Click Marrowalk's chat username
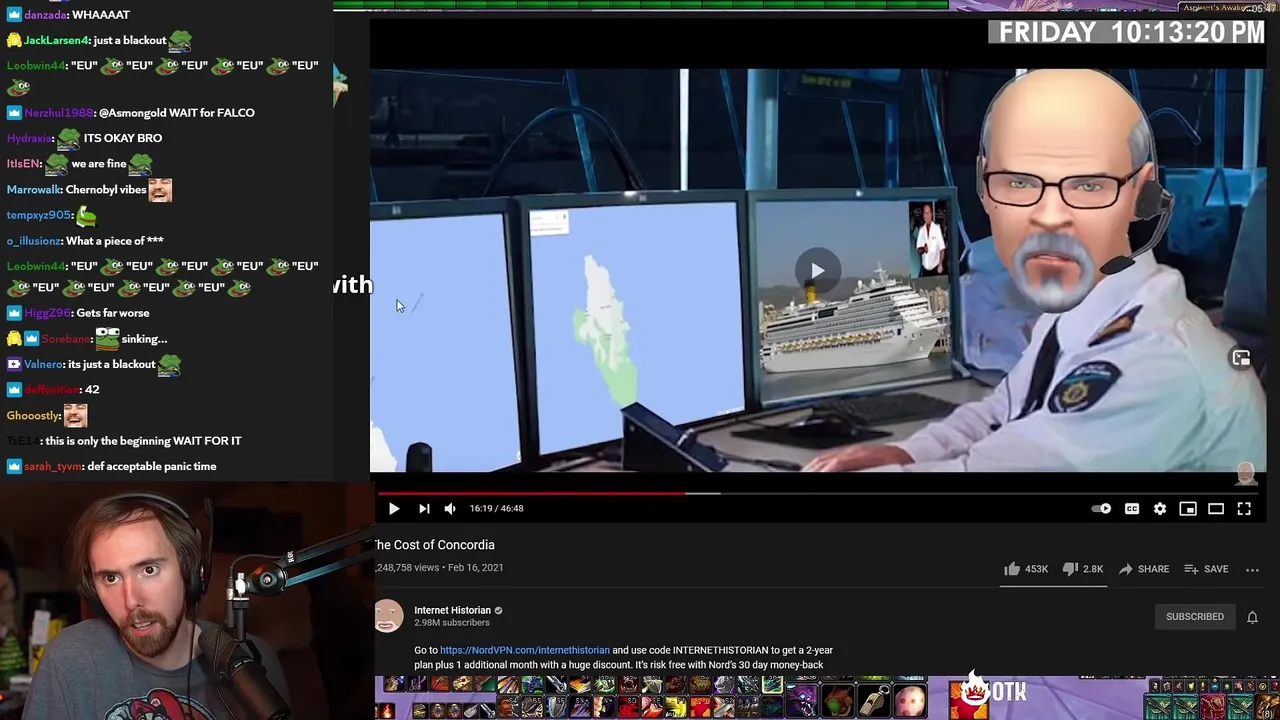1280x720 pixels. pos(34,190)
